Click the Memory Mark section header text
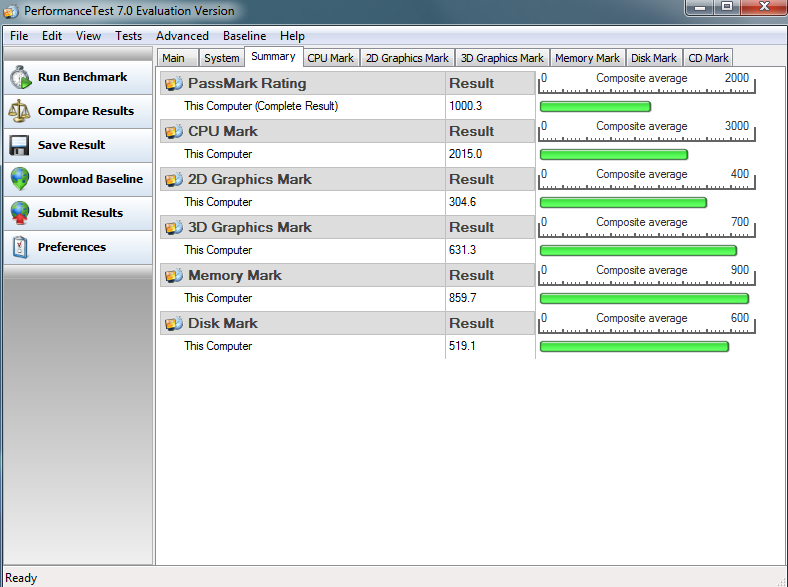Image resolution: width=788 pixels, height=587 pixels. pos(235,275)
